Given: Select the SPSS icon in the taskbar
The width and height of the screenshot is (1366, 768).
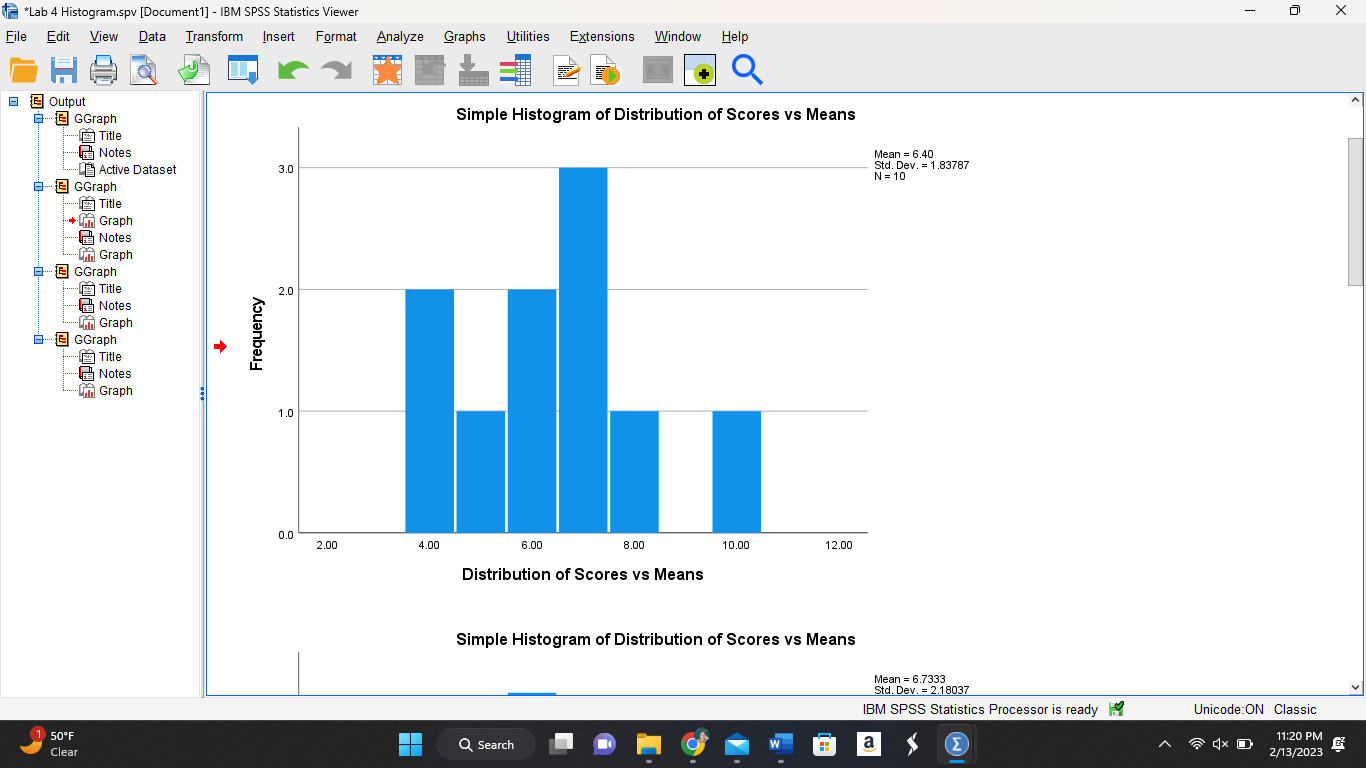Looking at the screenshot, I should (957, 744).
